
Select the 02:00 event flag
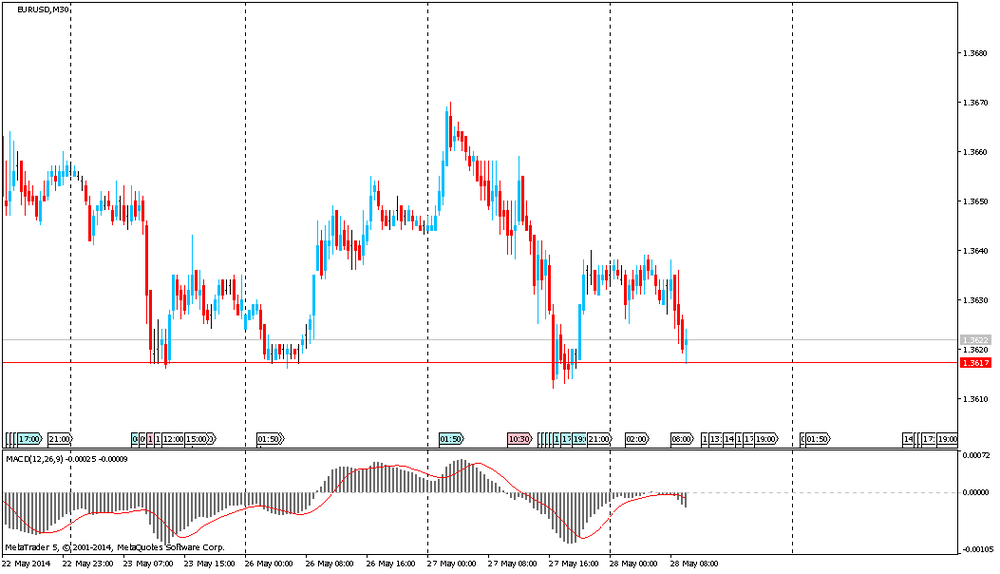636,438
